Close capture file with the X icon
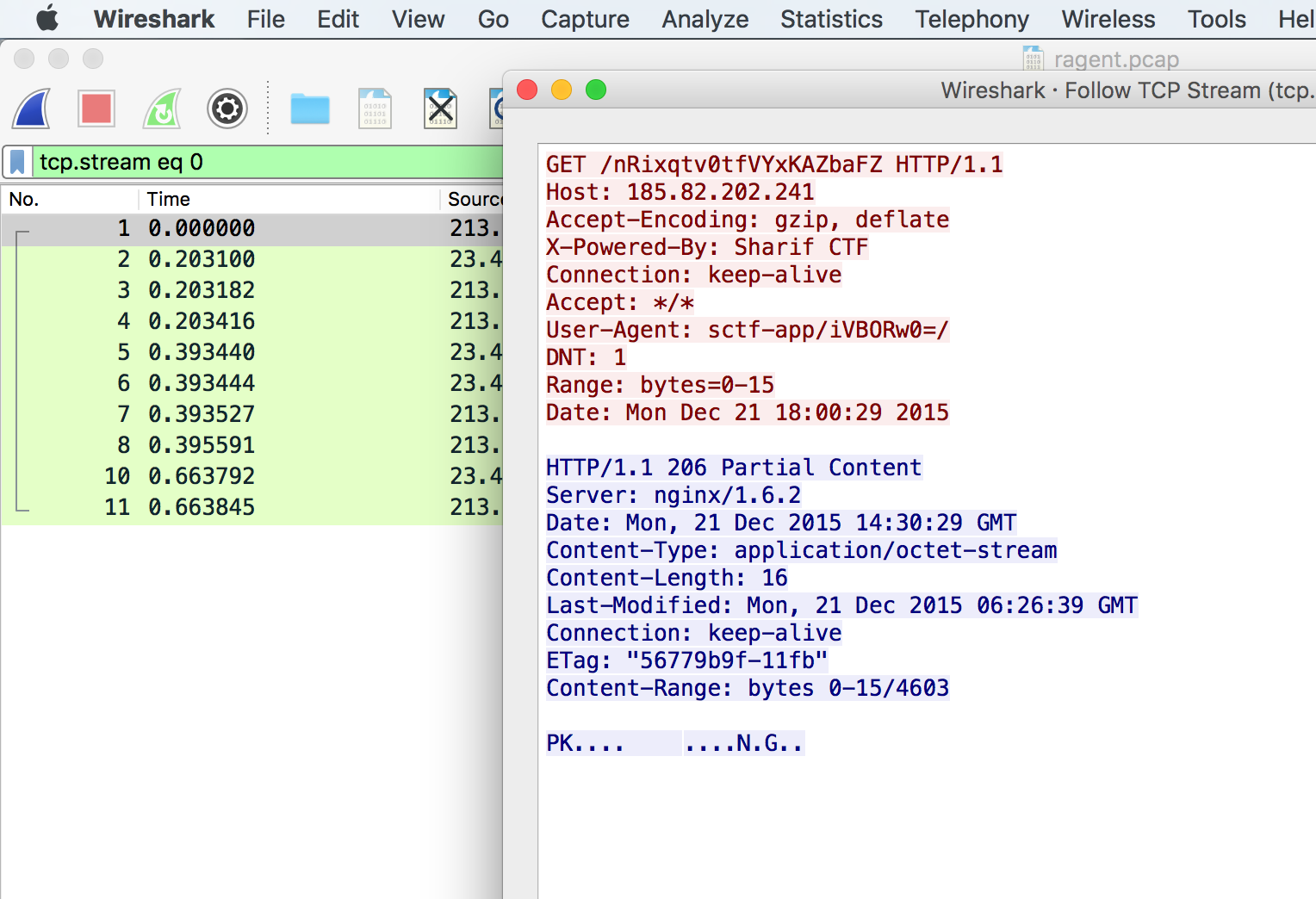The width and height of the screenshot is (1316, 899). [440, 108]
